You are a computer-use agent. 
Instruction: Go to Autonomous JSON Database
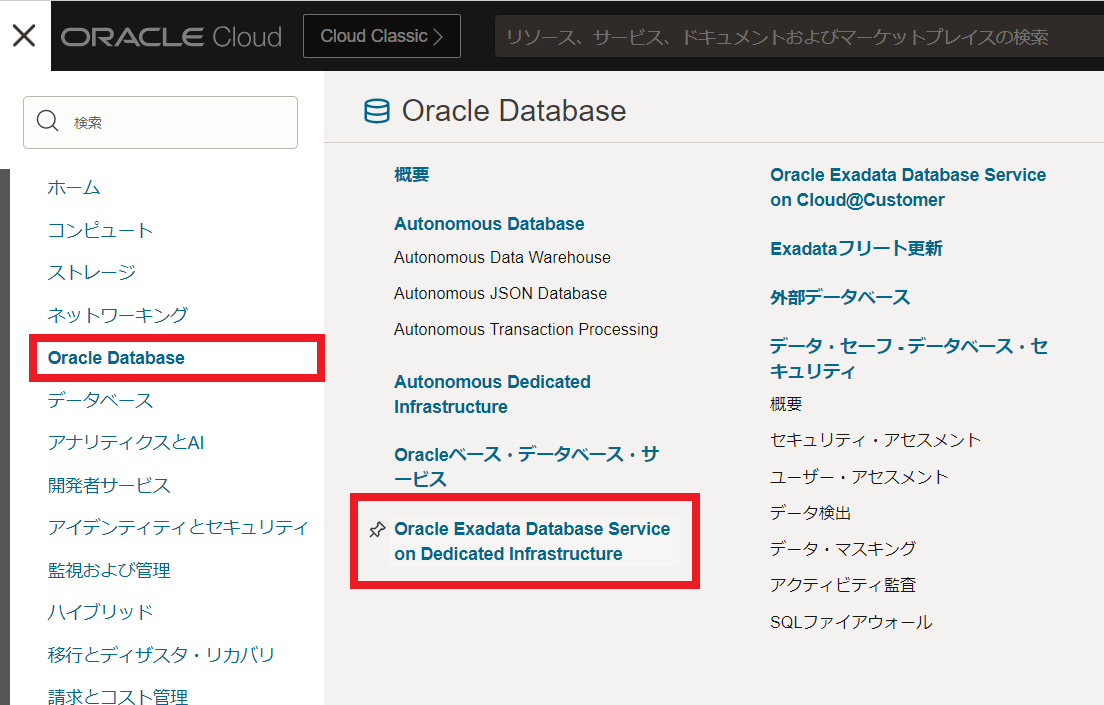[500, 293]
